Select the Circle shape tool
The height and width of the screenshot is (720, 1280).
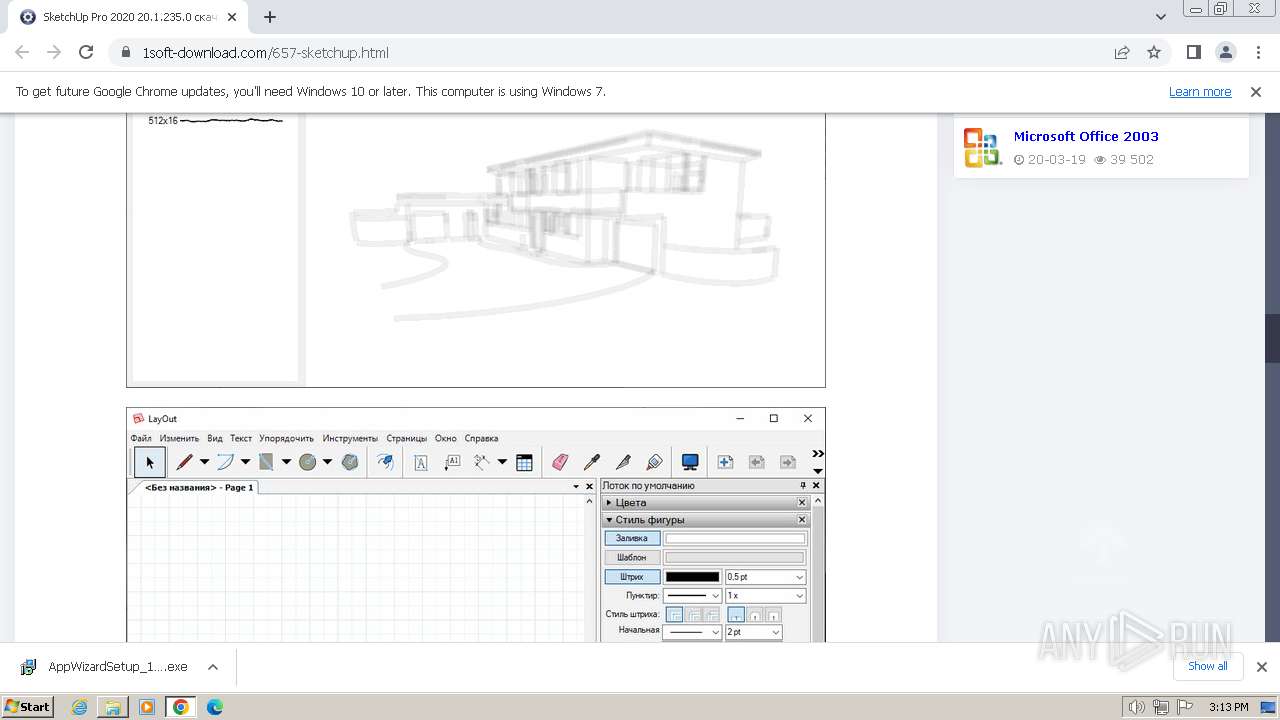(307, 462)
